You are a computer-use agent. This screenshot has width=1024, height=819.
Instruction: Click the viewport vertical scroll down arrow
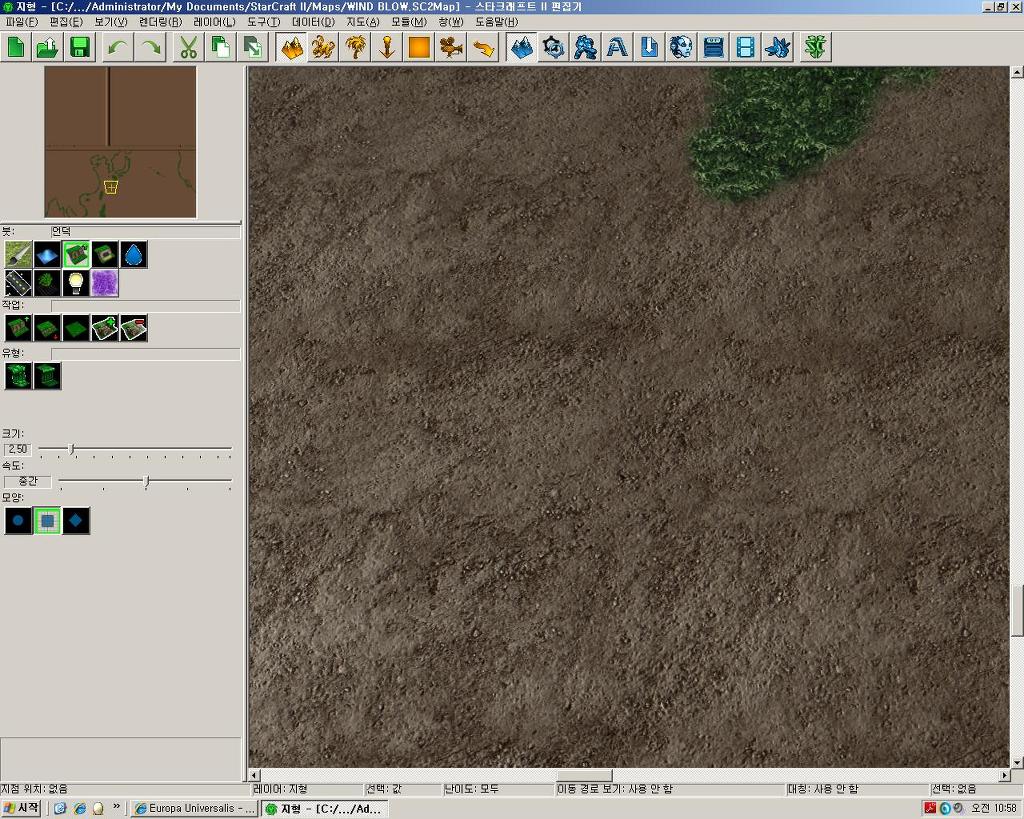coord(1017,762)
